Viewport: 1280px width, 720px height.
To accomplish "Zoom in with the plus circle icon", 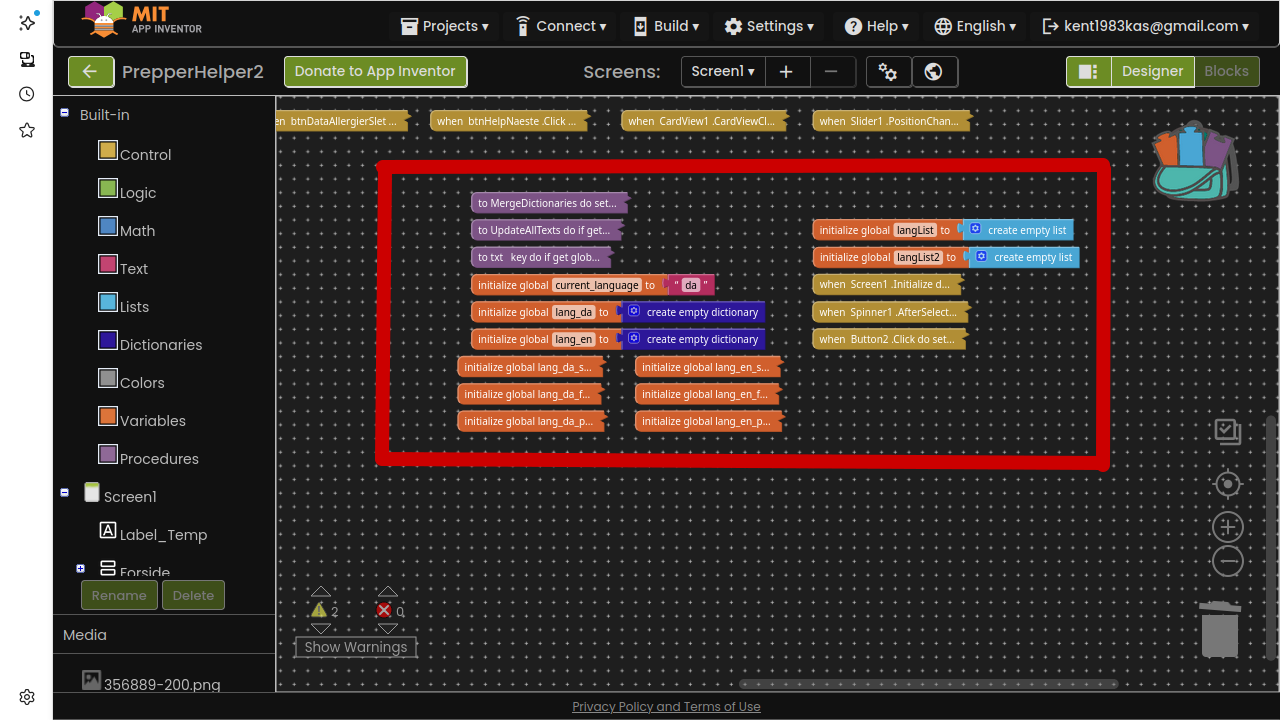I will [1227, 527].
